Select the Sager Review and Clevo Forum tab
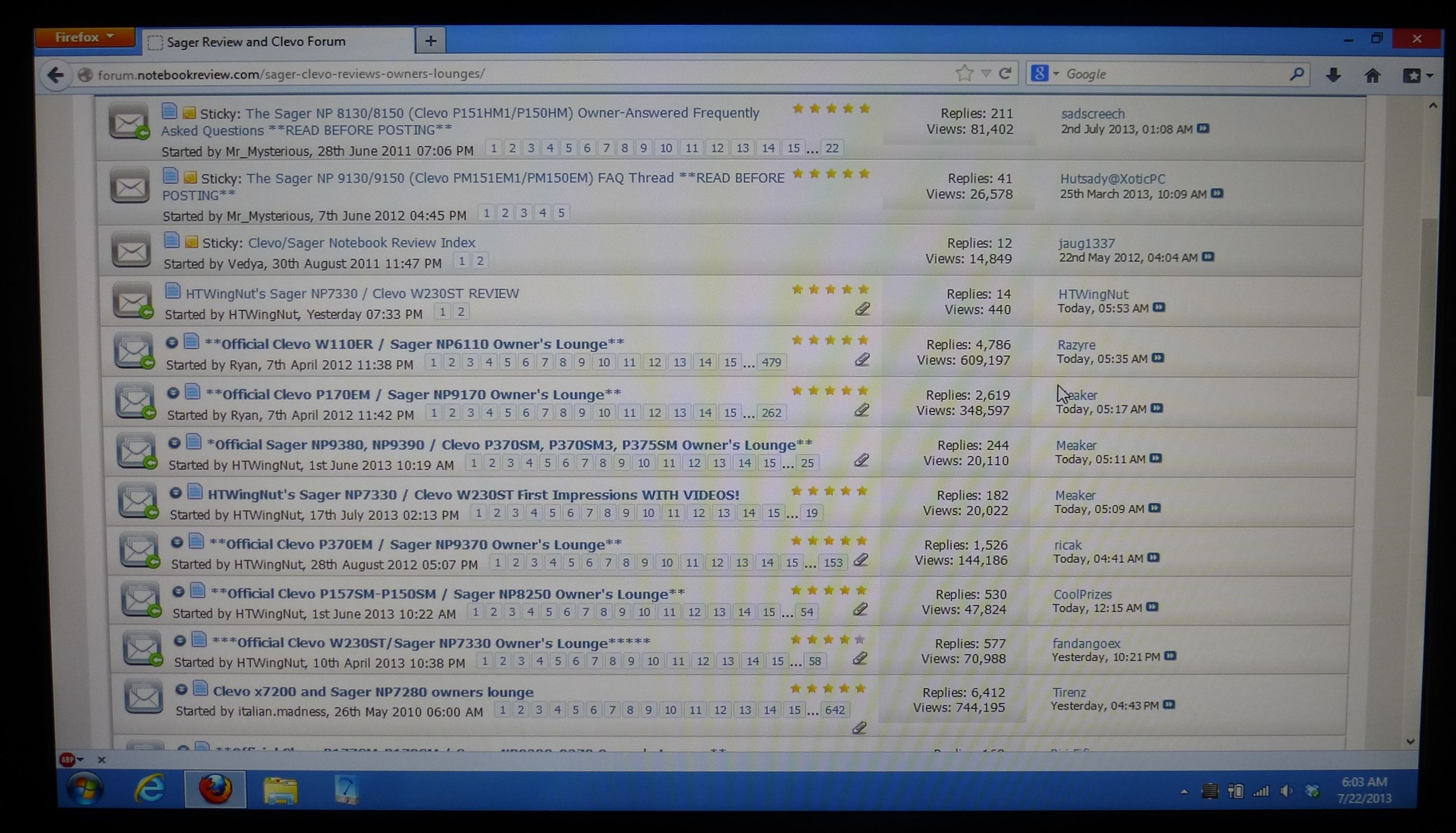Image resolution: width=1456 pixels, height=833 pixels. coord(255,42)
